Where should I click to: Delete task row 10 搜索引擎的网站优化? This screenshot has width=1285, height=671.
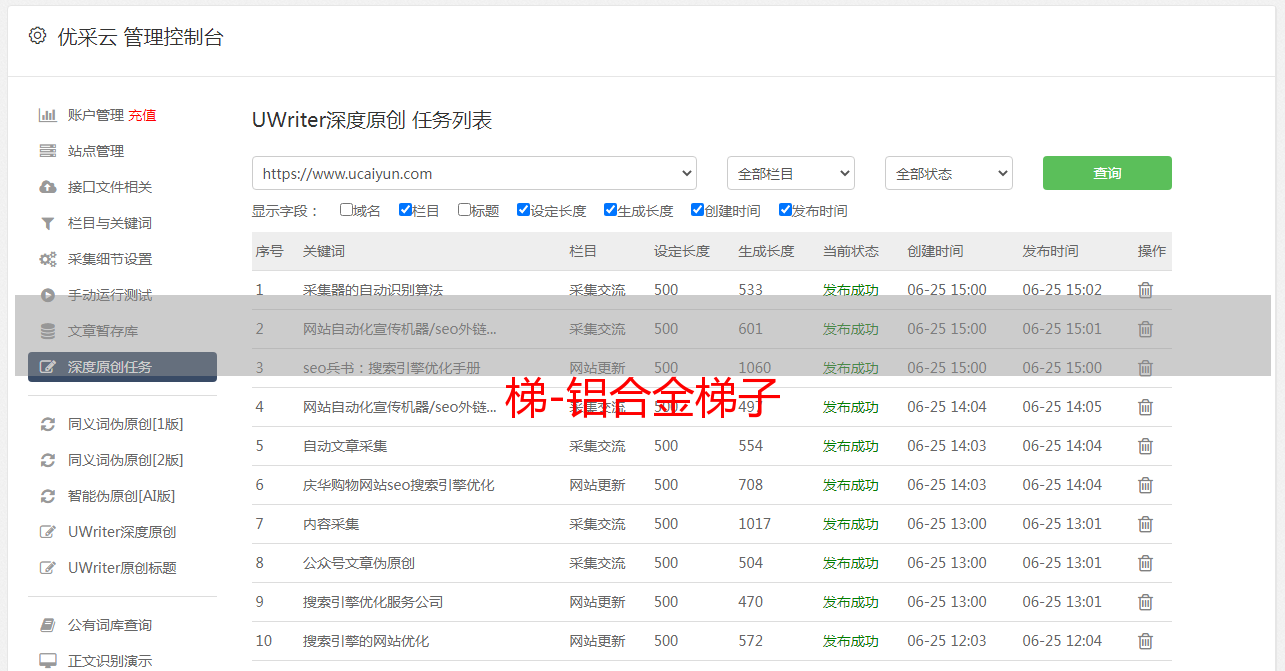1145,641
